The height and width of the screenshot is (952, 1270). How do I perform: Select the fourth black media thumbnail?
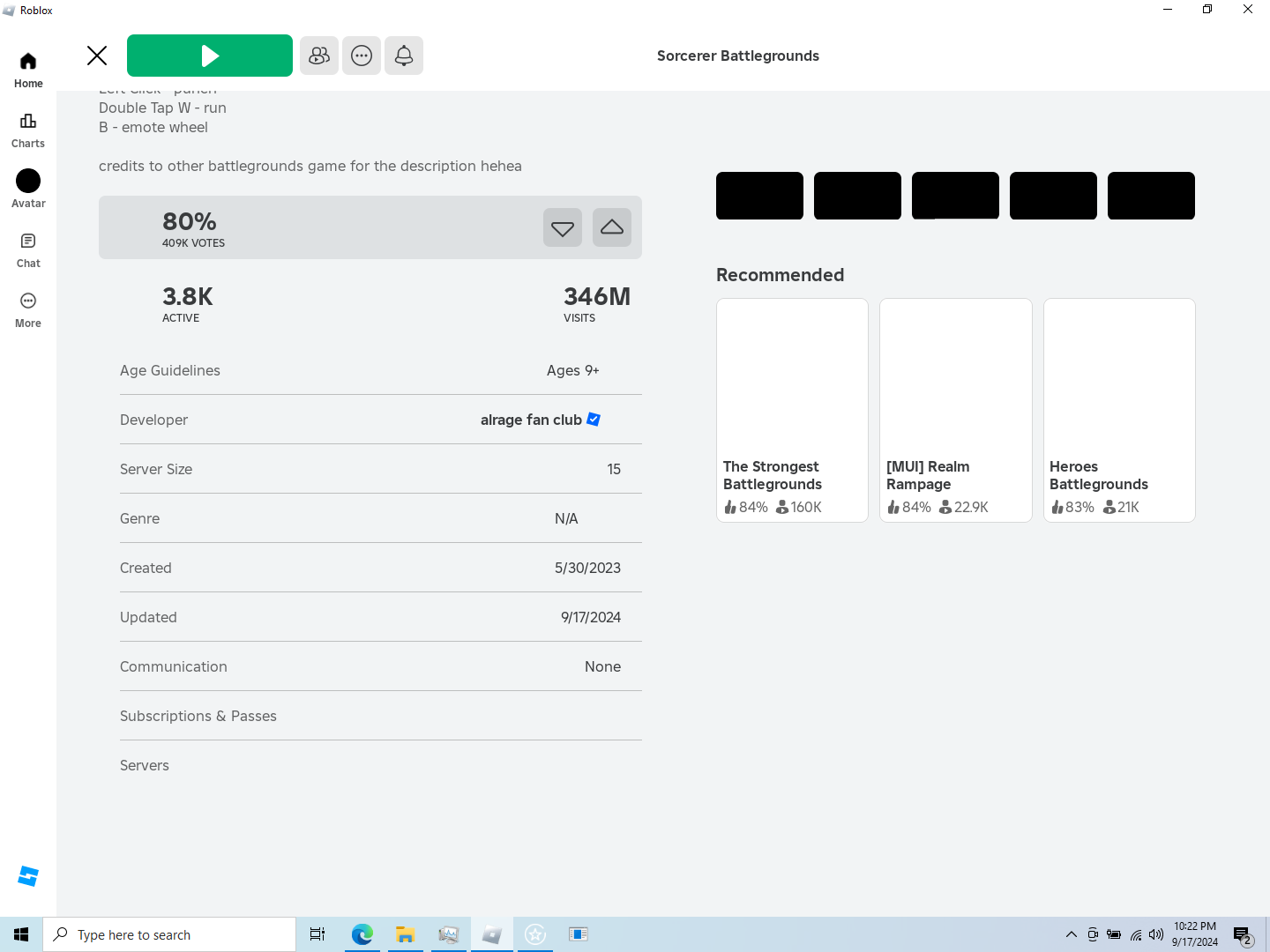point(1053,196)
